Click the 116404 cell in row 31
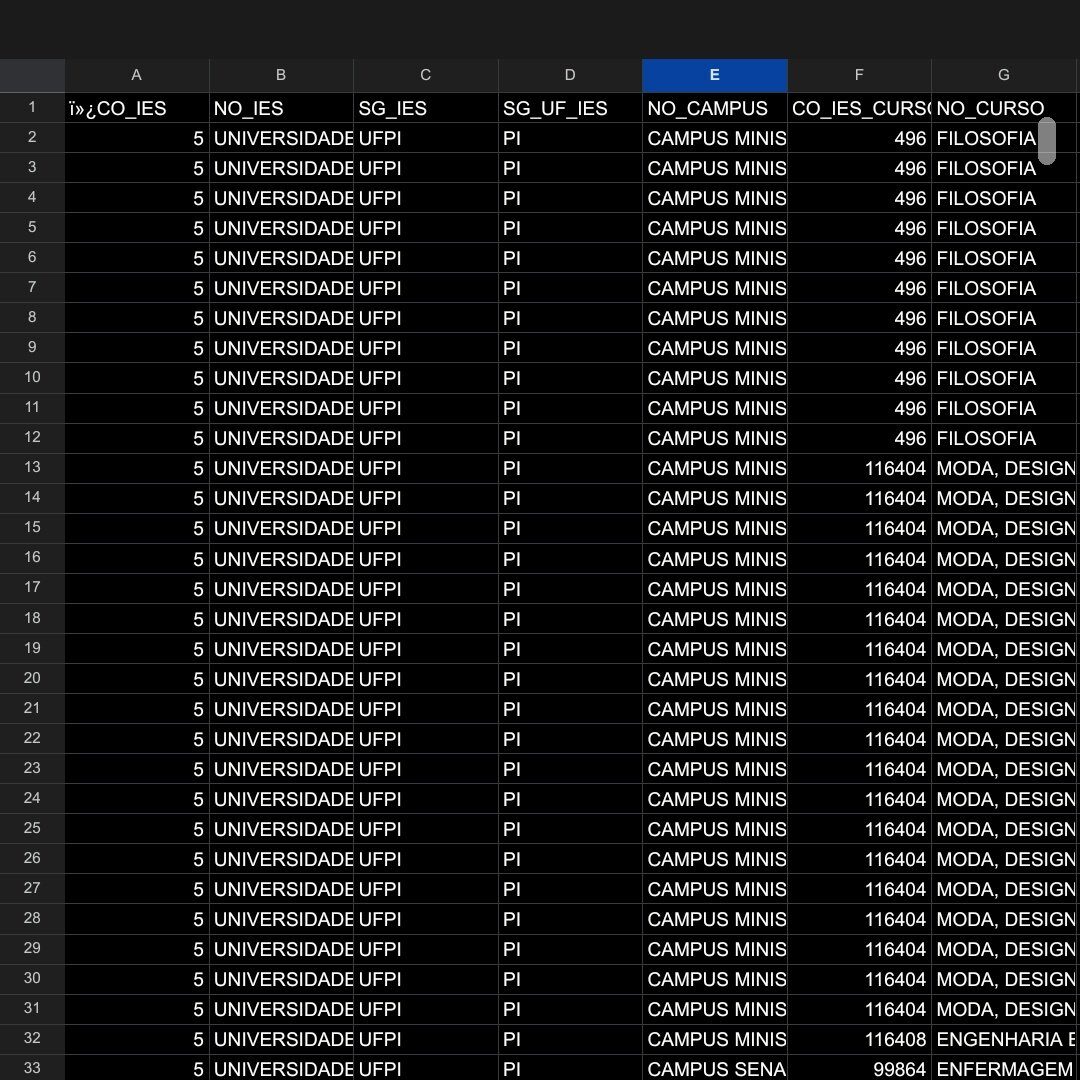 point(859,1009)
